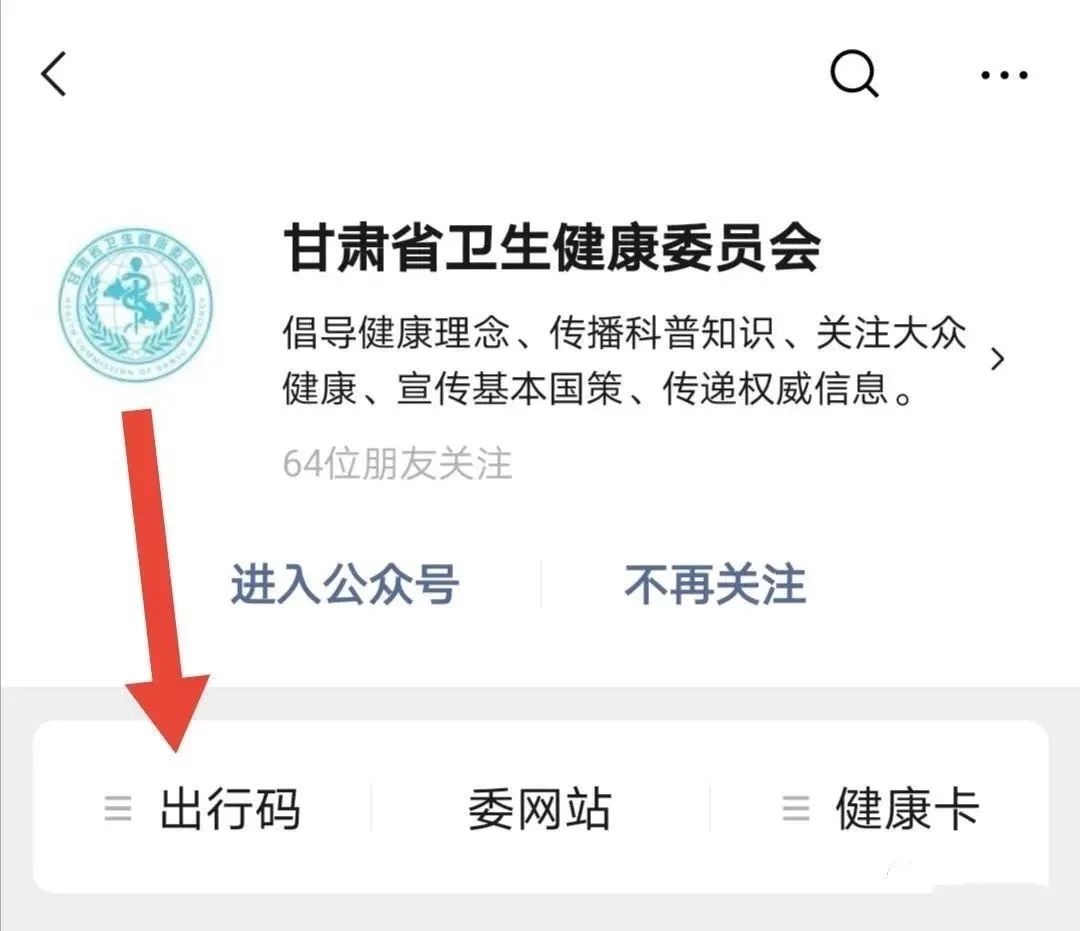Screen dimensions: 1080x931
Task: Click the hamburger icon beside 健康卡
Action: coord(796,808)
